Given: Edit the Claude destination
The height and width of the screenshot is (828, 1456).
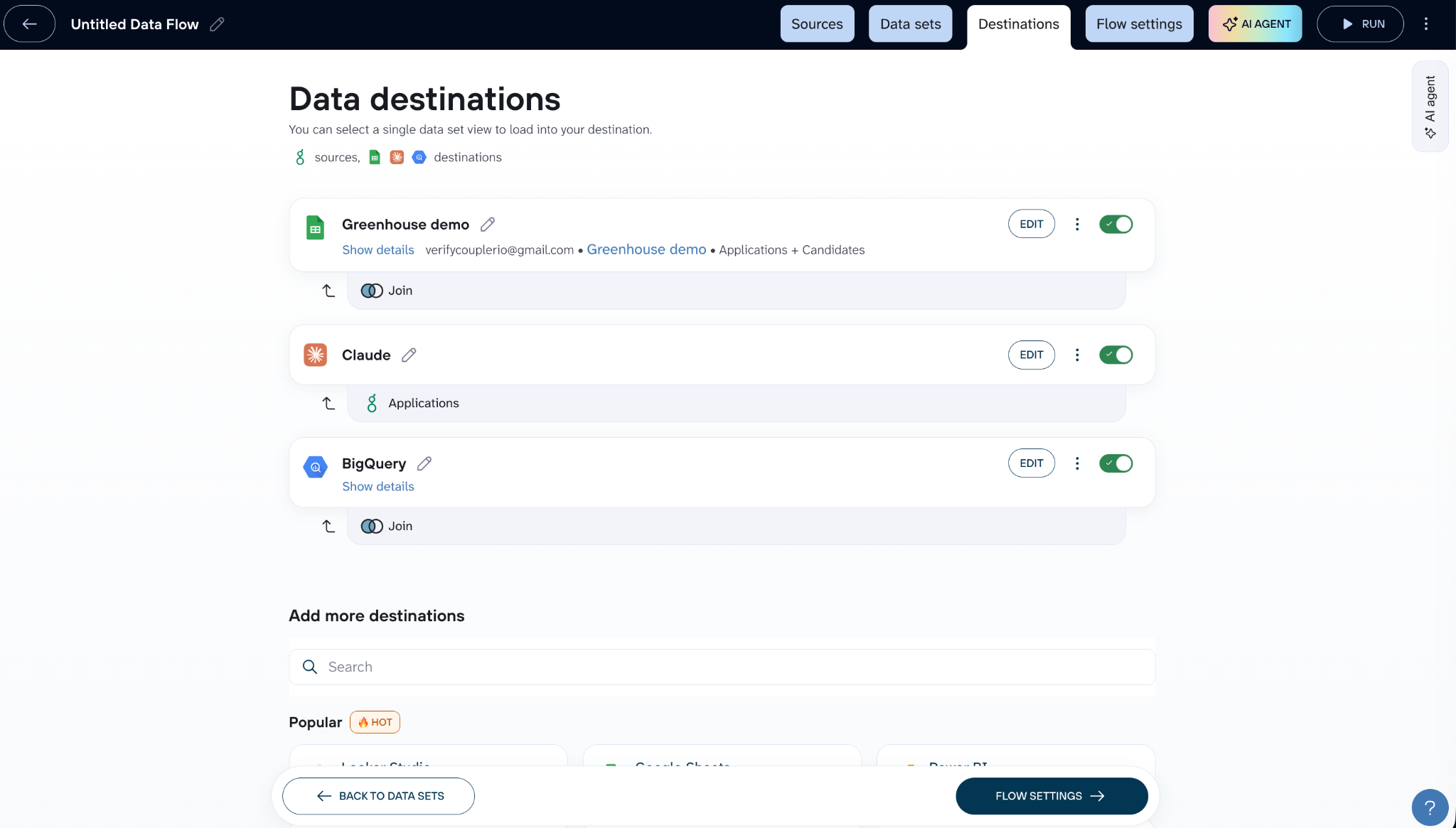Looking at the screenshot, I should 1031,355.
